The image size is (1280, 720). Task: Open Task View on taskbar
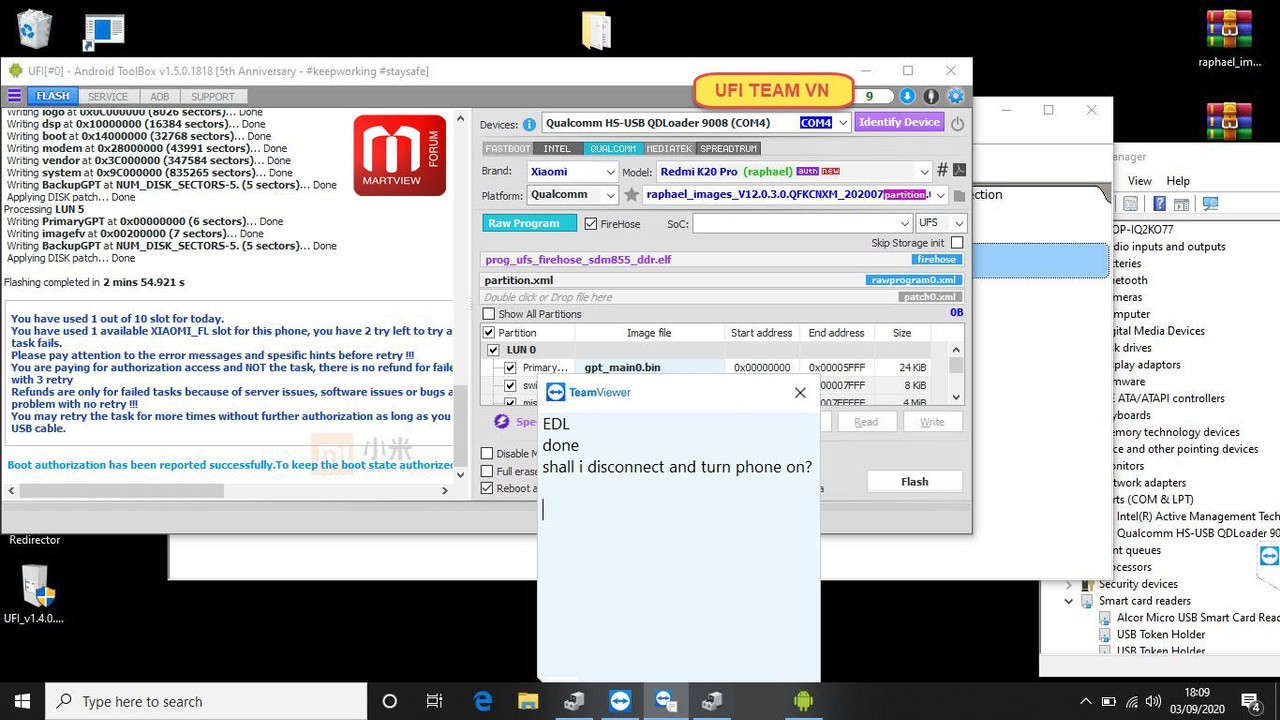[434, 701]
